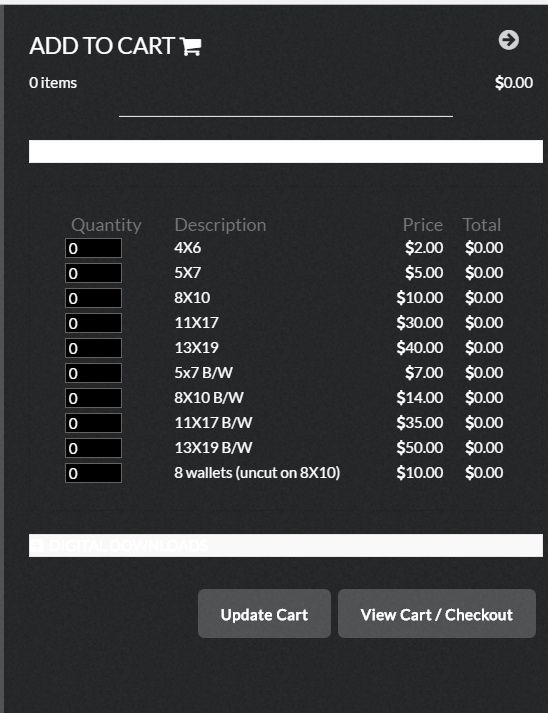The height and width of the screenshot is (713, 548).
Task: Open View Cart / Checkout
Action: 437,614
